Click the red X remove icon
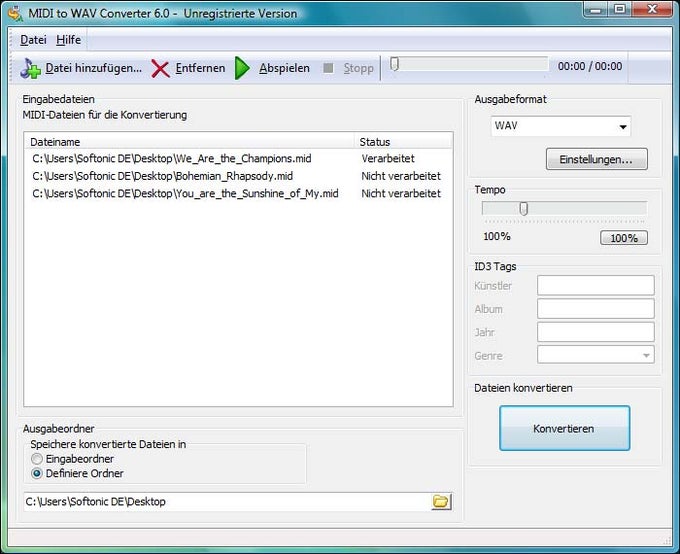 pos(160,69)
